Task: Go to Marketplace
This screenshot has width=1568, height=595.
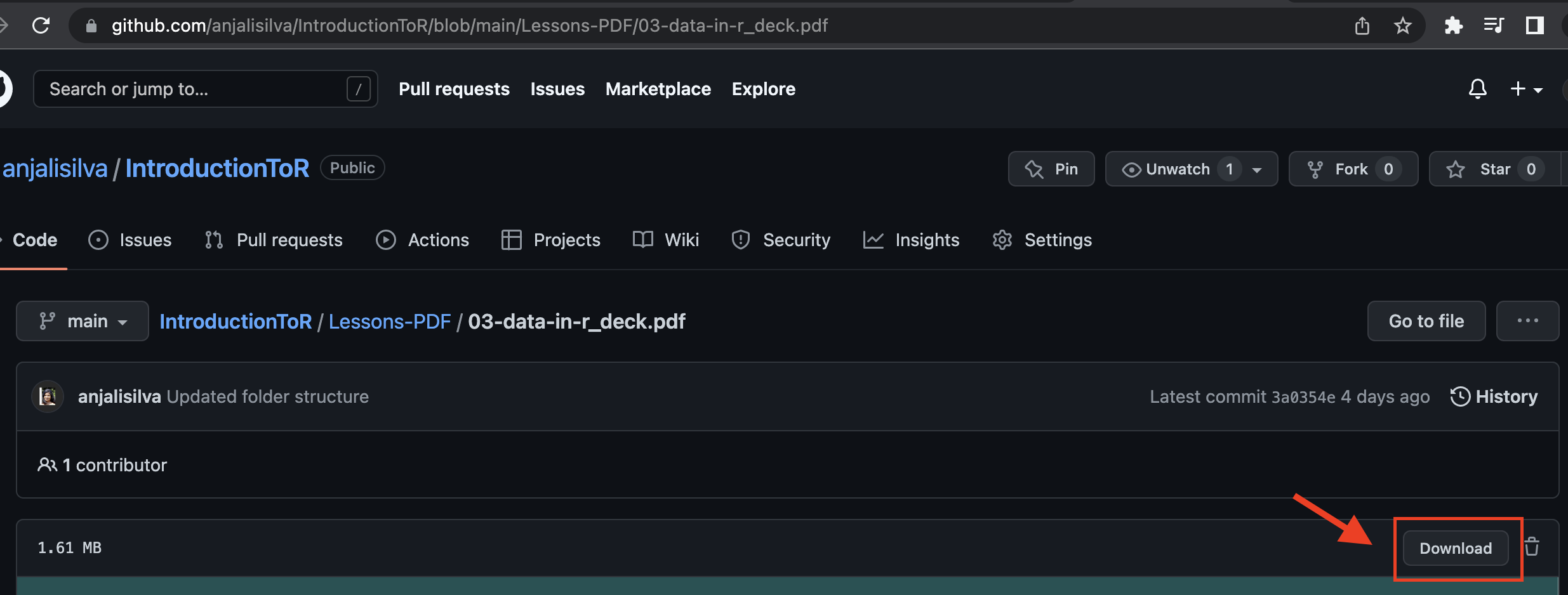Action: (x=658, y=89)
